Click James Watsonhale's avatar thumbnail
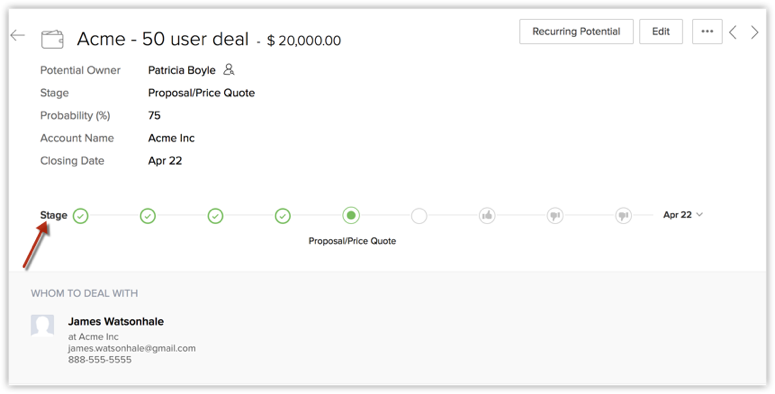This screenshot has height=394, width=775. tap(43, 326)
